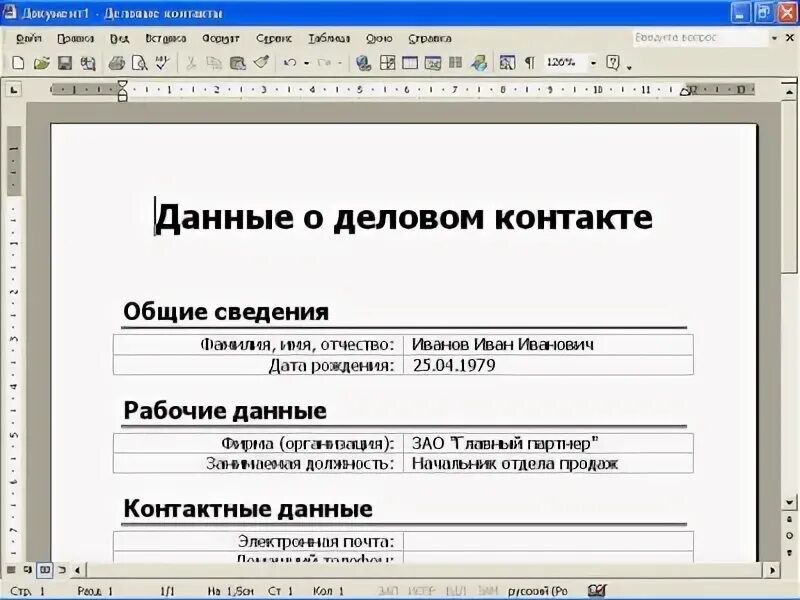The height and width of the screenshot is (600, 800).
Task: Toggle ЗАП macro recording in status bar
Action: (x=385, y=589)
